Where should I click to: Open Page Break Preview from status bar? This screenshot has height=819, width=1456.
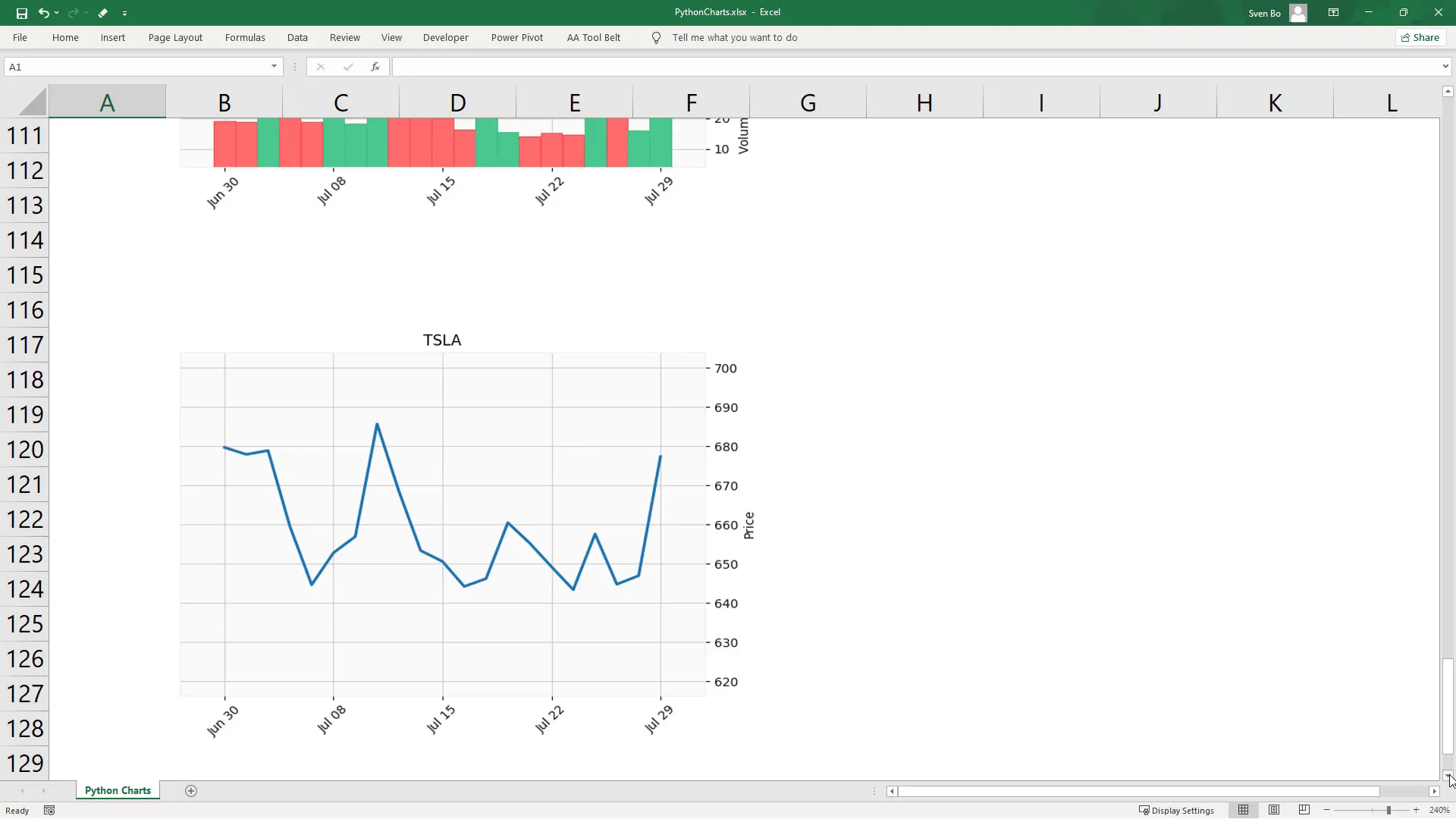[x=1304, y=810]
